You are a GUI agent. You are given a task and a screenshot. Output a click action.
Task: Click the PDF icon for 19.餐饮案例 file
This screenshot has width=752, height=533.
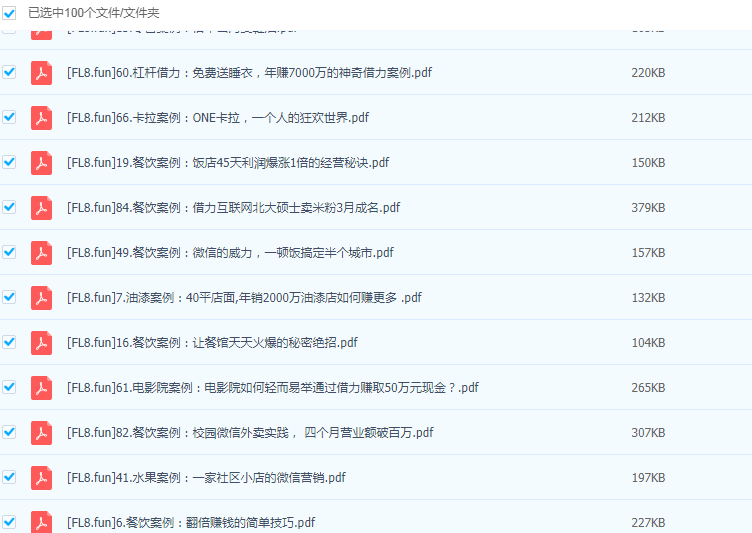[41, 163]
